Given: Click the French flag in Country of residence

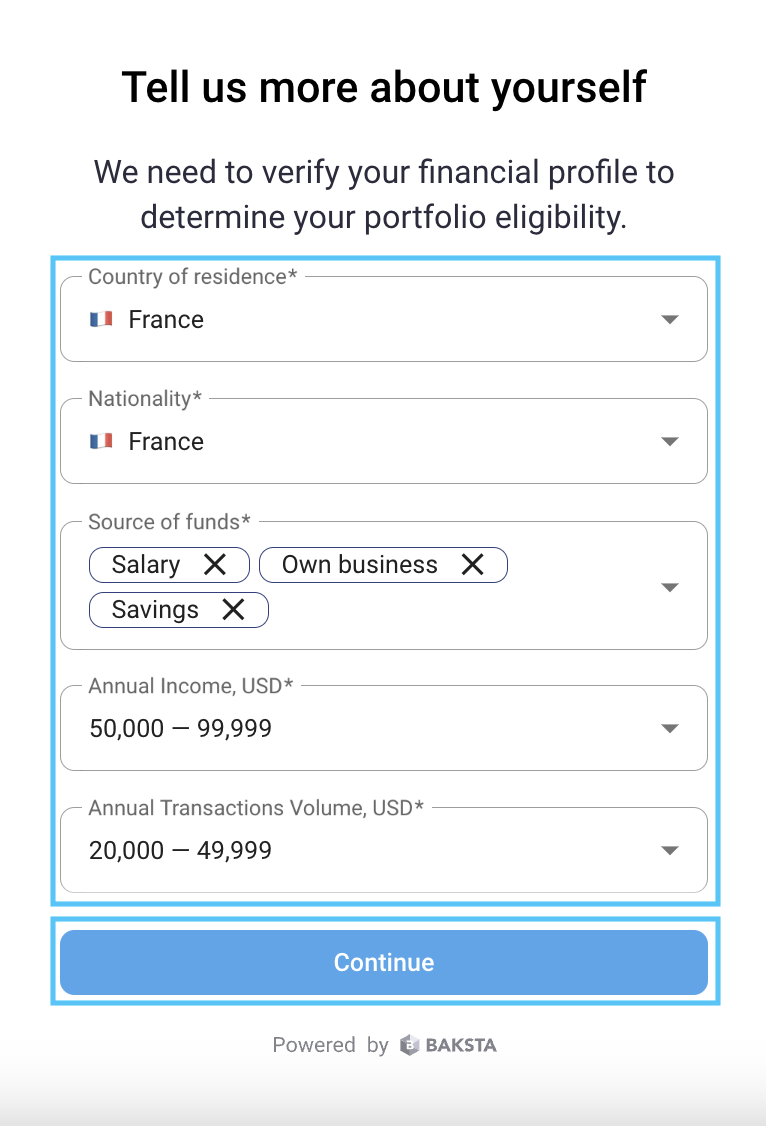Looking at the screenshot, I should (x=100, y=319).
